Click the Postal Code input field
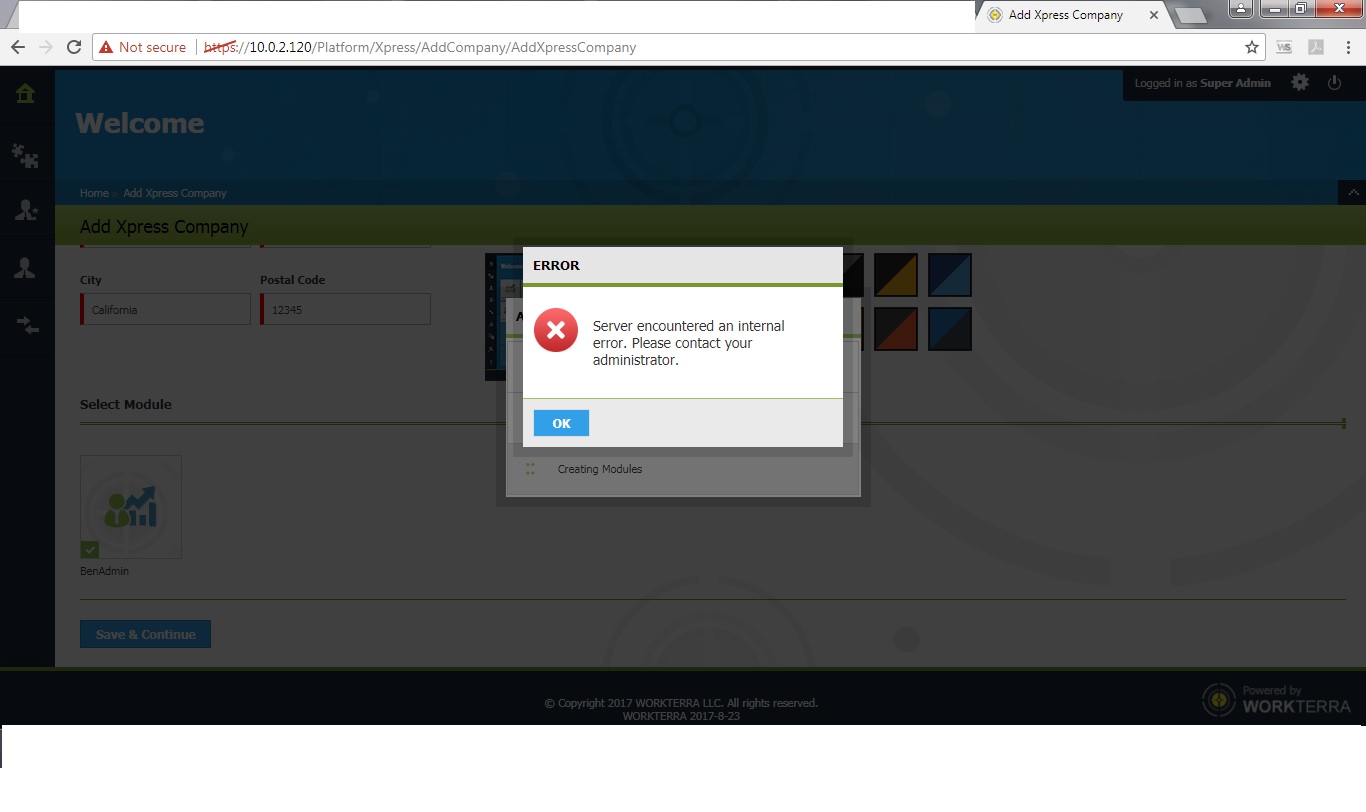Image resolution: width=1366 pixels, height=812 pixels. click(346, 310)
